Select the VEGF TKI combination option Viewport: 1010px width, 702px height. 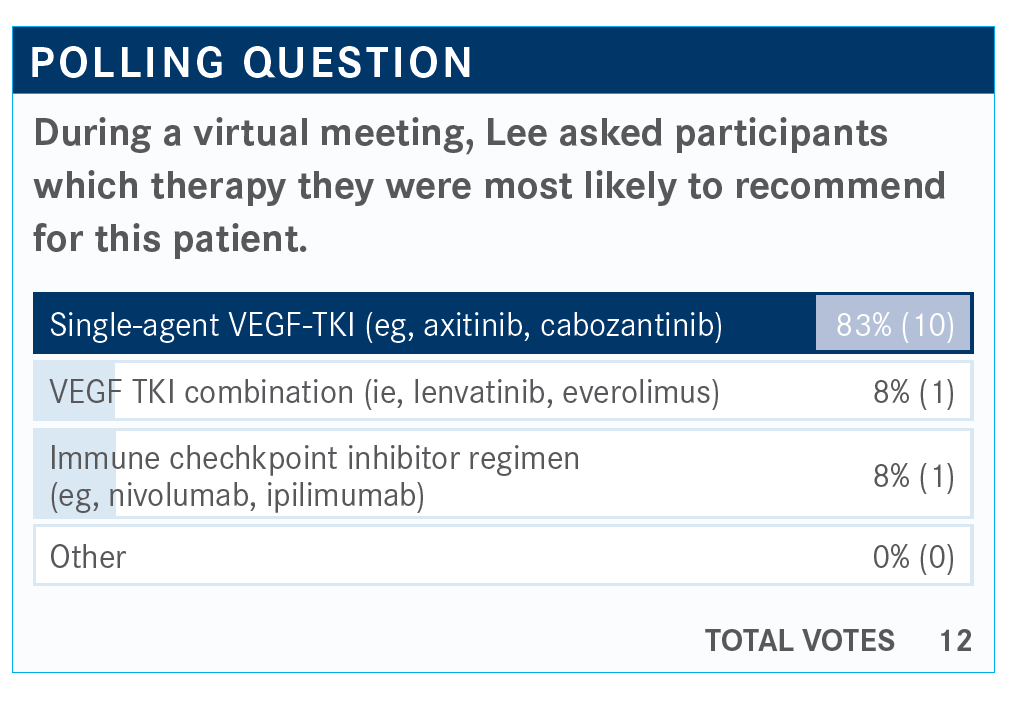point(503,391)
